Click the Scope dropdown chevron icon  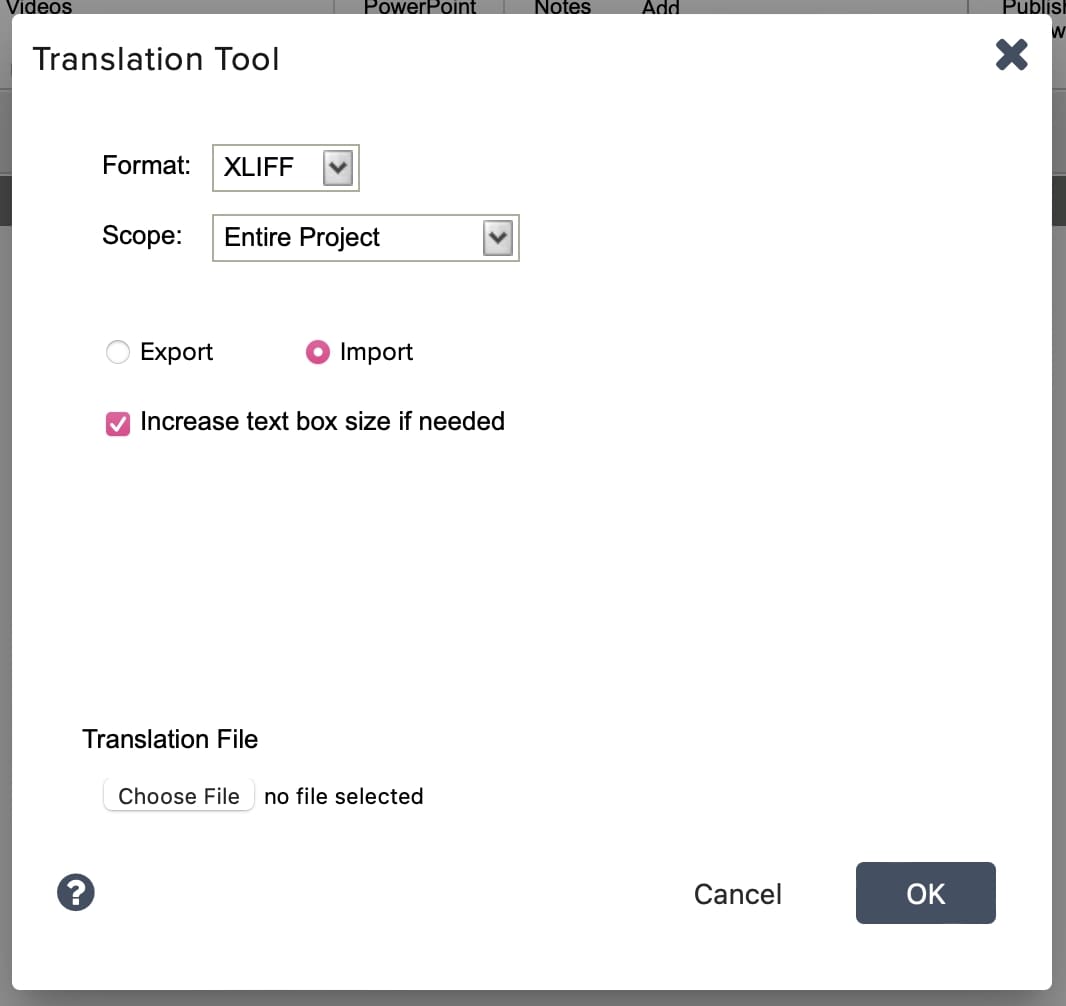point(499,237)
